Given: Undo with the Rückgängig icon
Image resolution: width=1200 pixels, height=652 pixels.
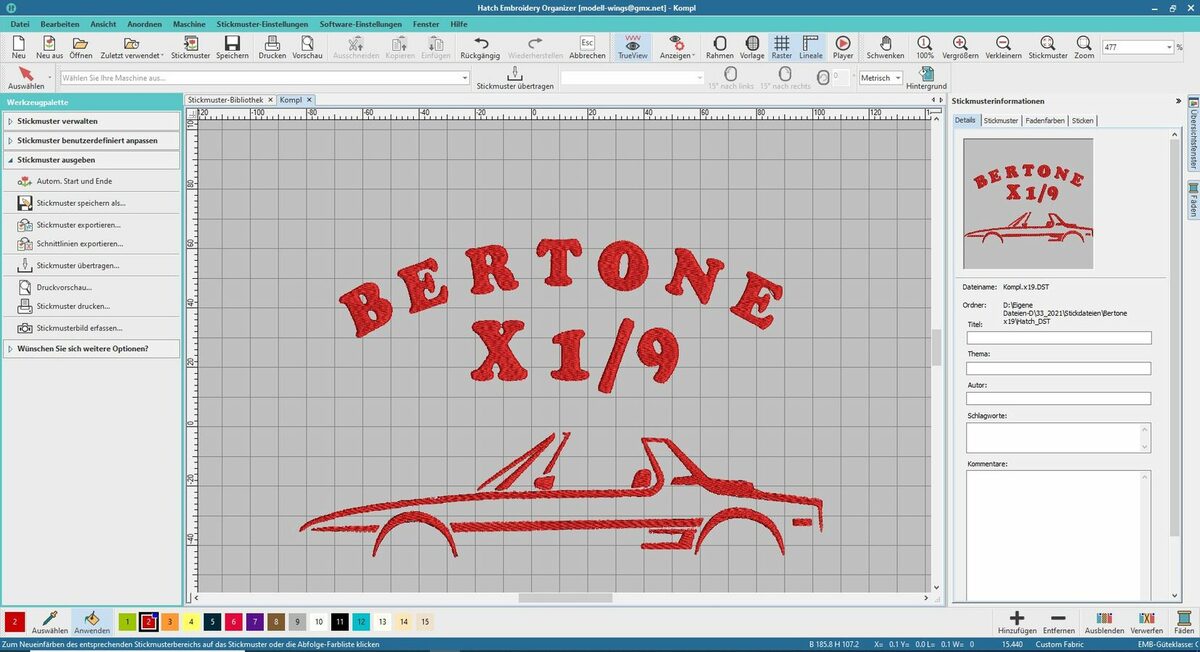Looking at the screenshot, I should coord(481,44).
